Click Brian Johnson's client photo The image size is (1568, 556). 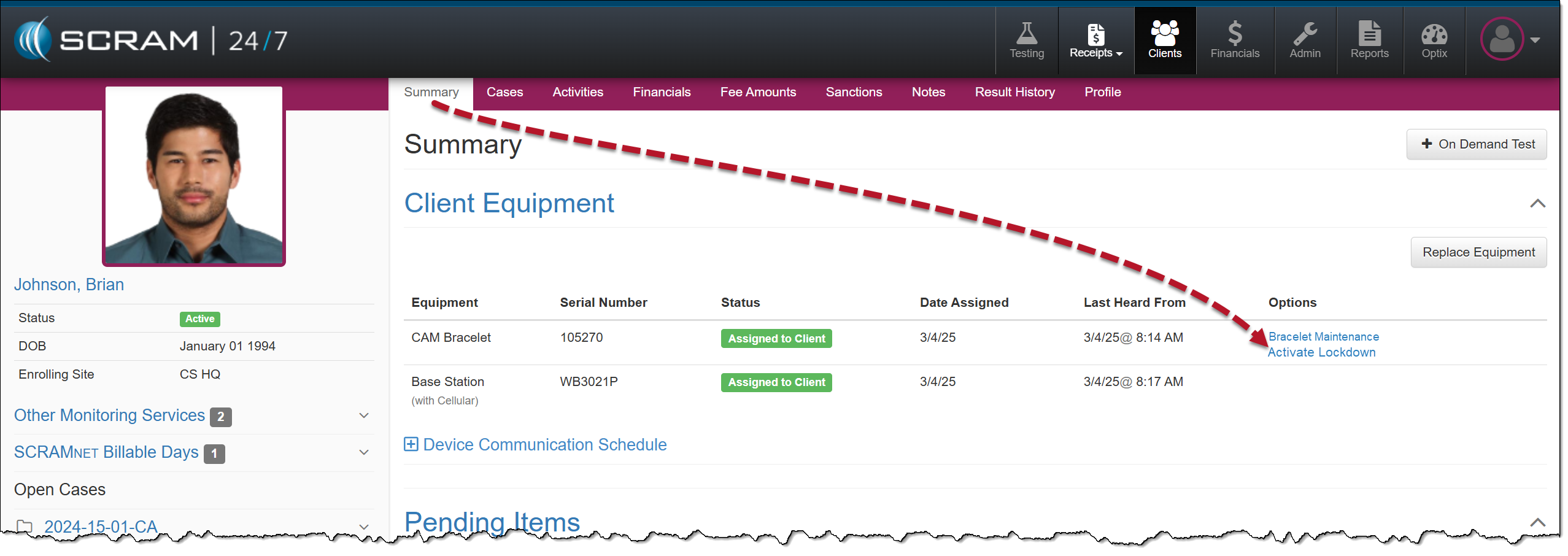[194, 176]
